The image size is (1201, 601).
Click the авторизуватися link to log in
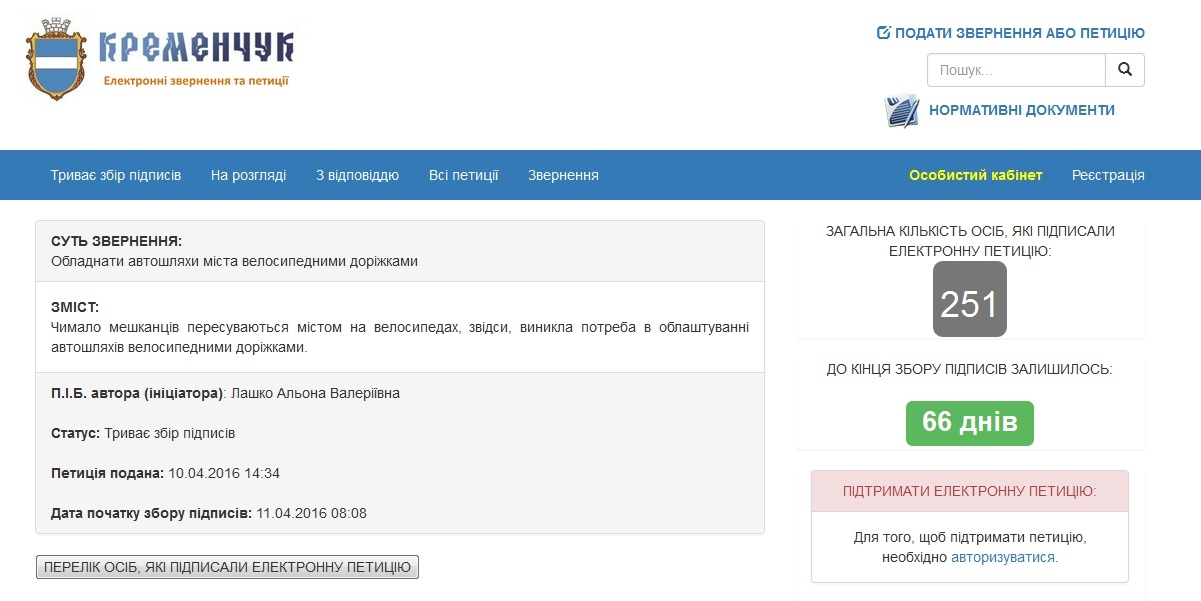pyautogui.click(x=1003, y=557)
